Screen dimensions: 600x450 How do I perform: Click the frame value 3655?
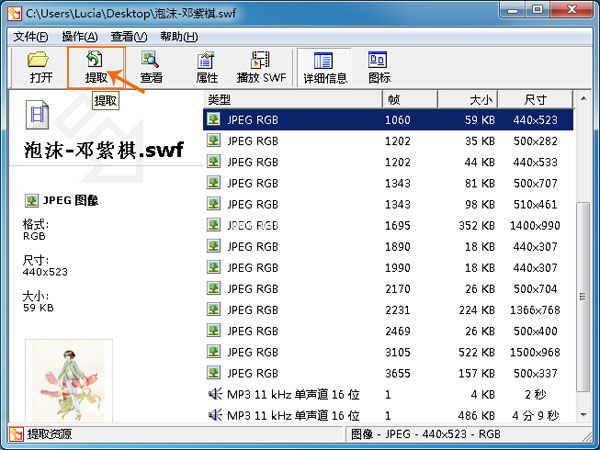point(398,373)
